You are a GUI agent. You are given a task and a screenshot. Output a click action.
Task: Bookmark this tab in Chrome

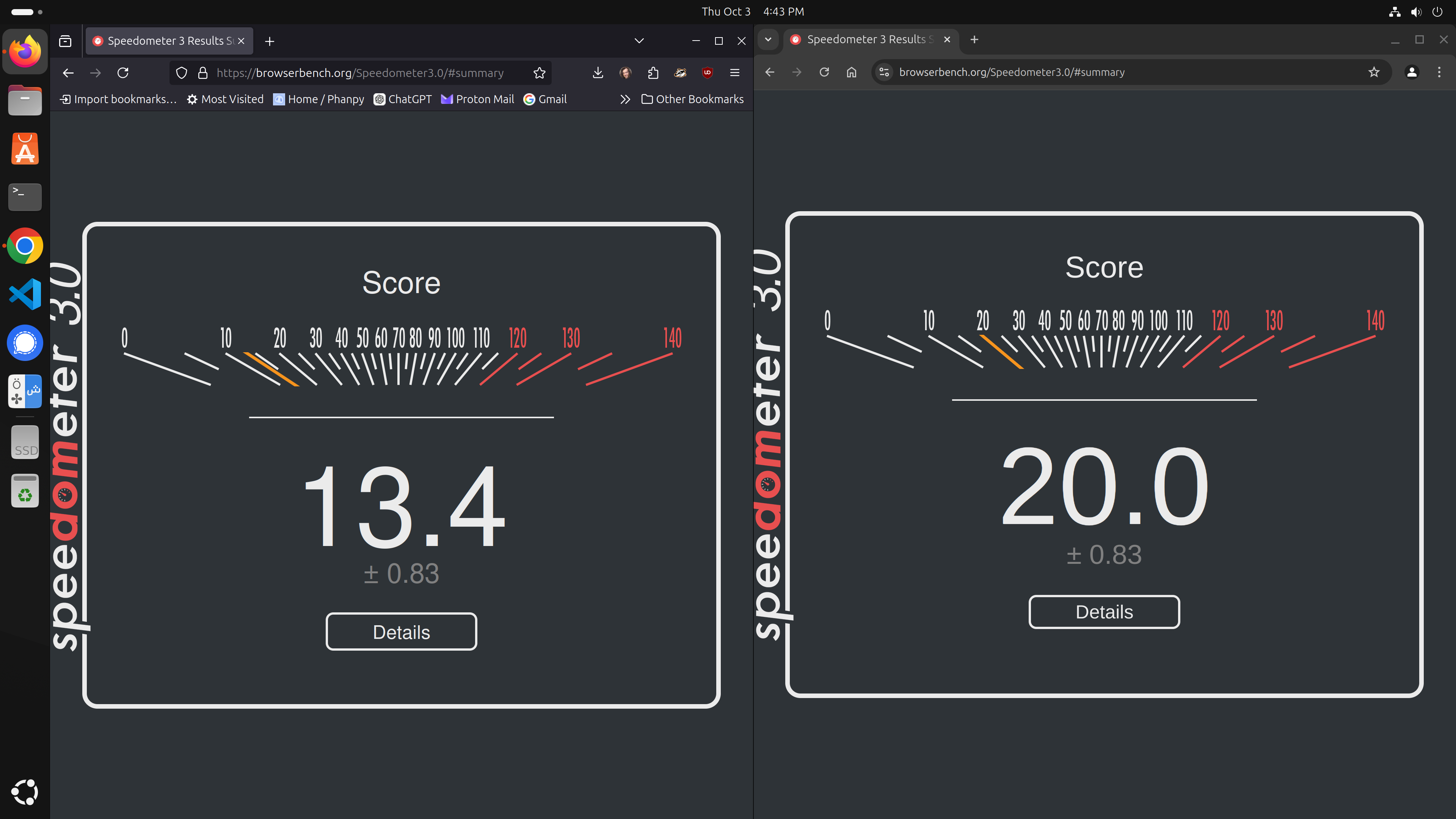point(1374,72)
